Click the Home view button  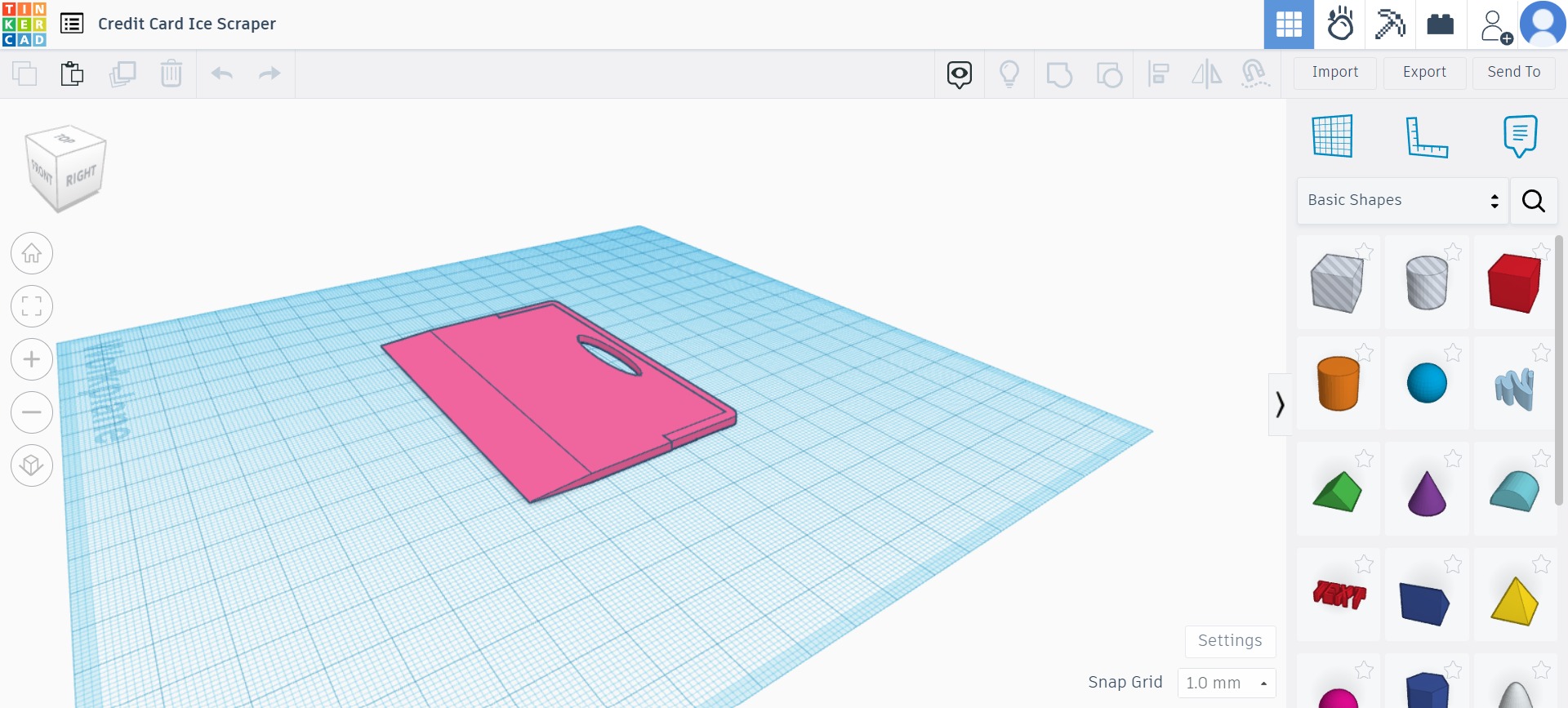[x=32, y=253]
